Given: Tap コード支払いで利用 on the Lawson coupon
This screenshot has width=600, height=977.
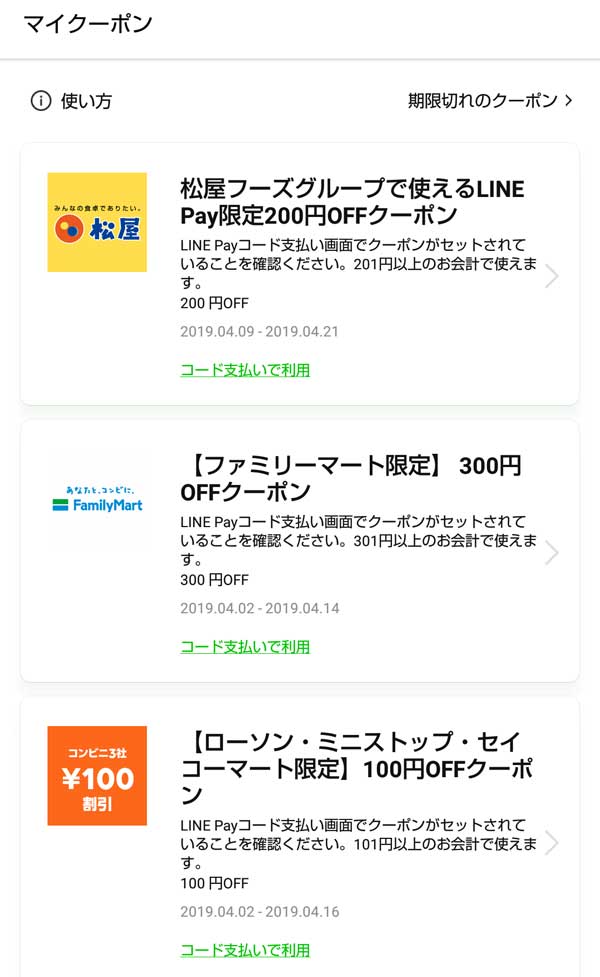Looking at the screenshot, I should point(245,950).
